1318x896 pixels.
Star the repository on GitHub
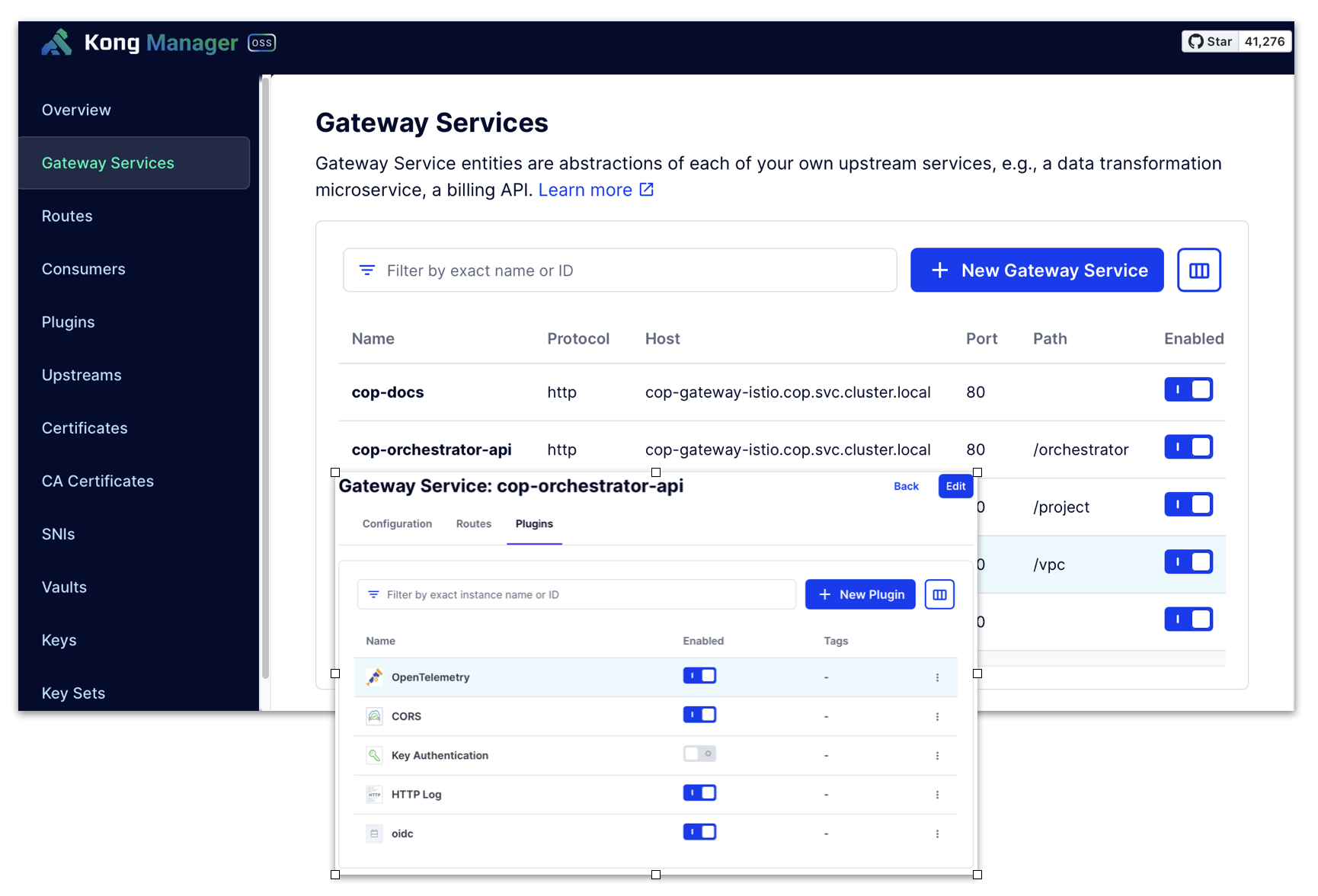(x=1211, y=41)
